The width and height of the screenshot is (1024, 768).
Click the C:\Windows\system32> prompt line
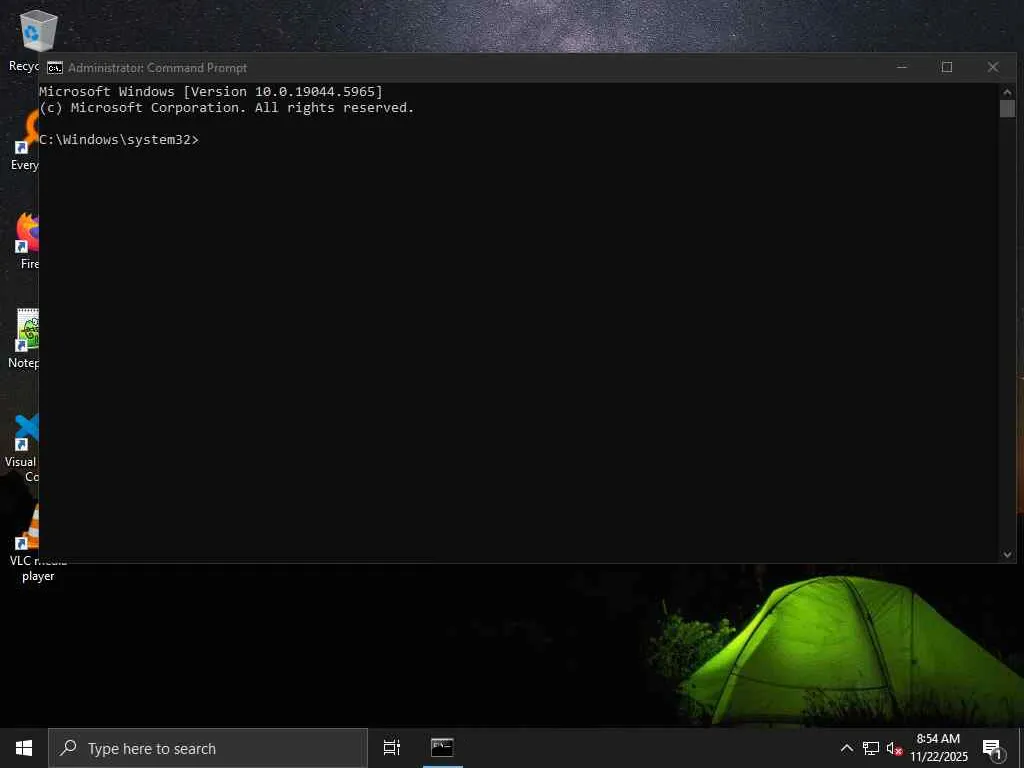[x=119, y=140]
